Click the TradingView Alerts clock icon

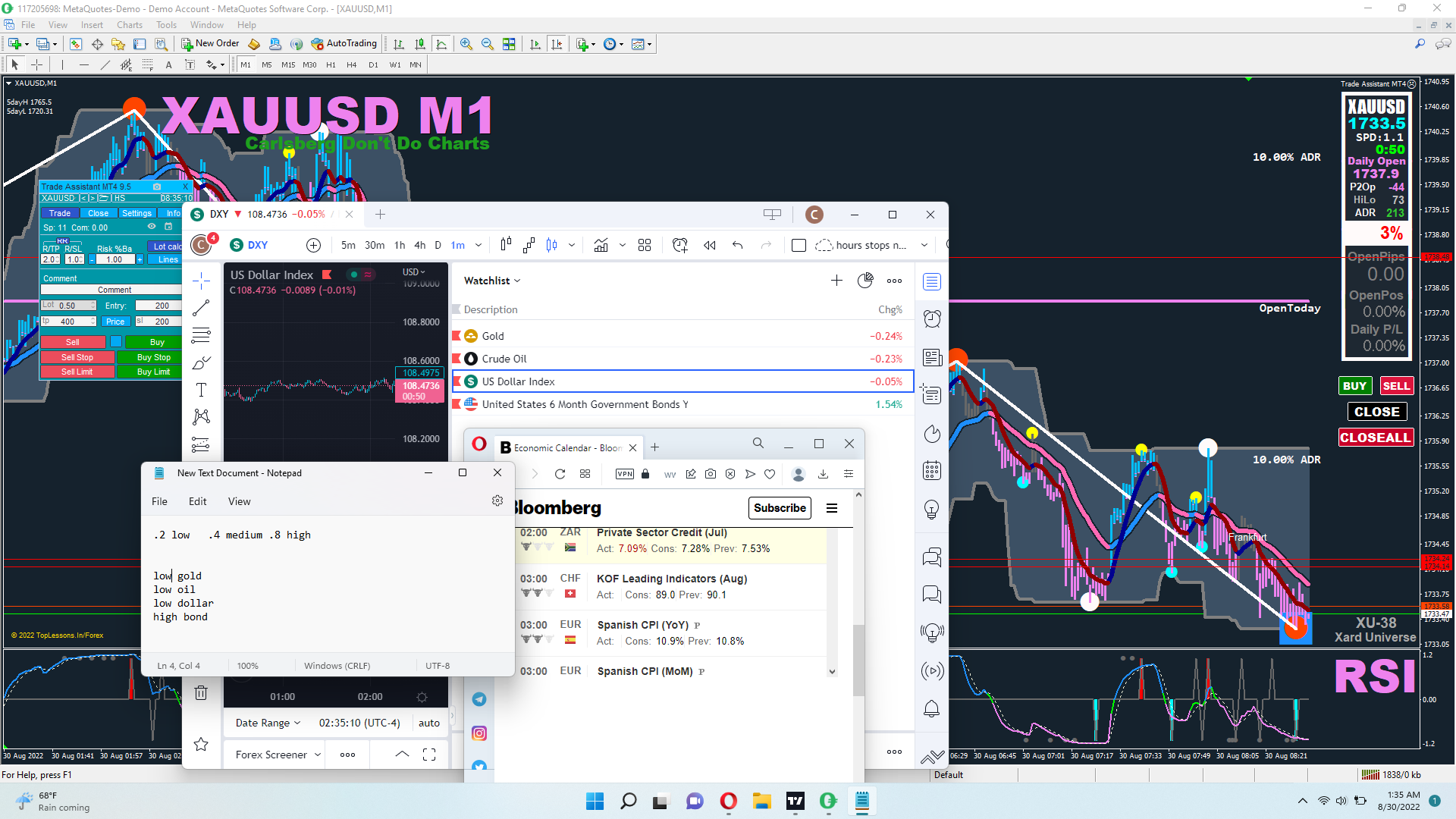pos(932,319)
